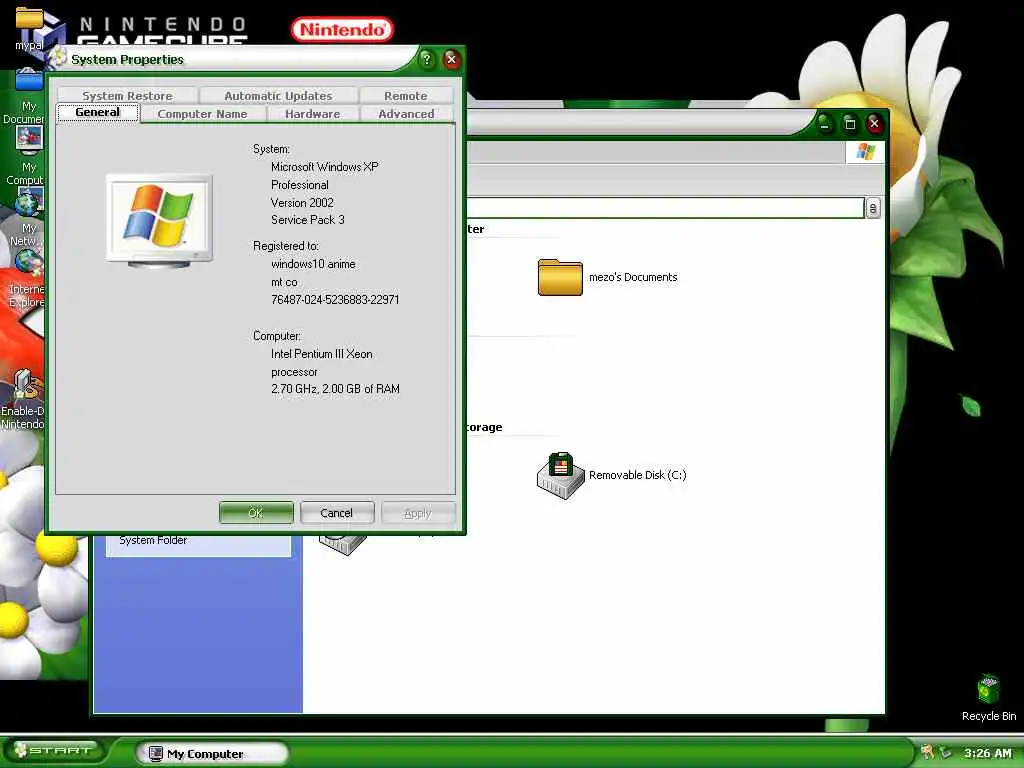Click the Apply button

coord(418,513)
